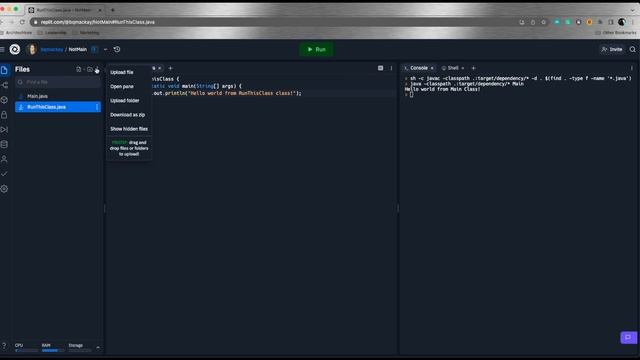This screenshot has height=360, width=640.
Task: Open the browser profile avatar
Action: tap(622, 22)
